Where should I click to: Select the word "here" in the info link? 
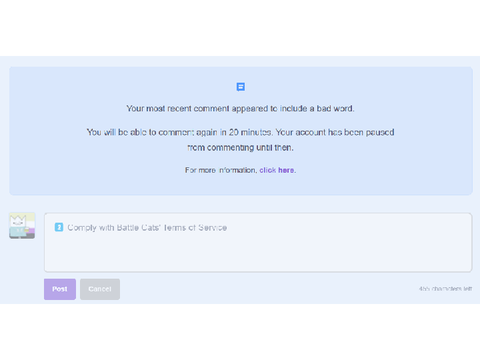286,170
